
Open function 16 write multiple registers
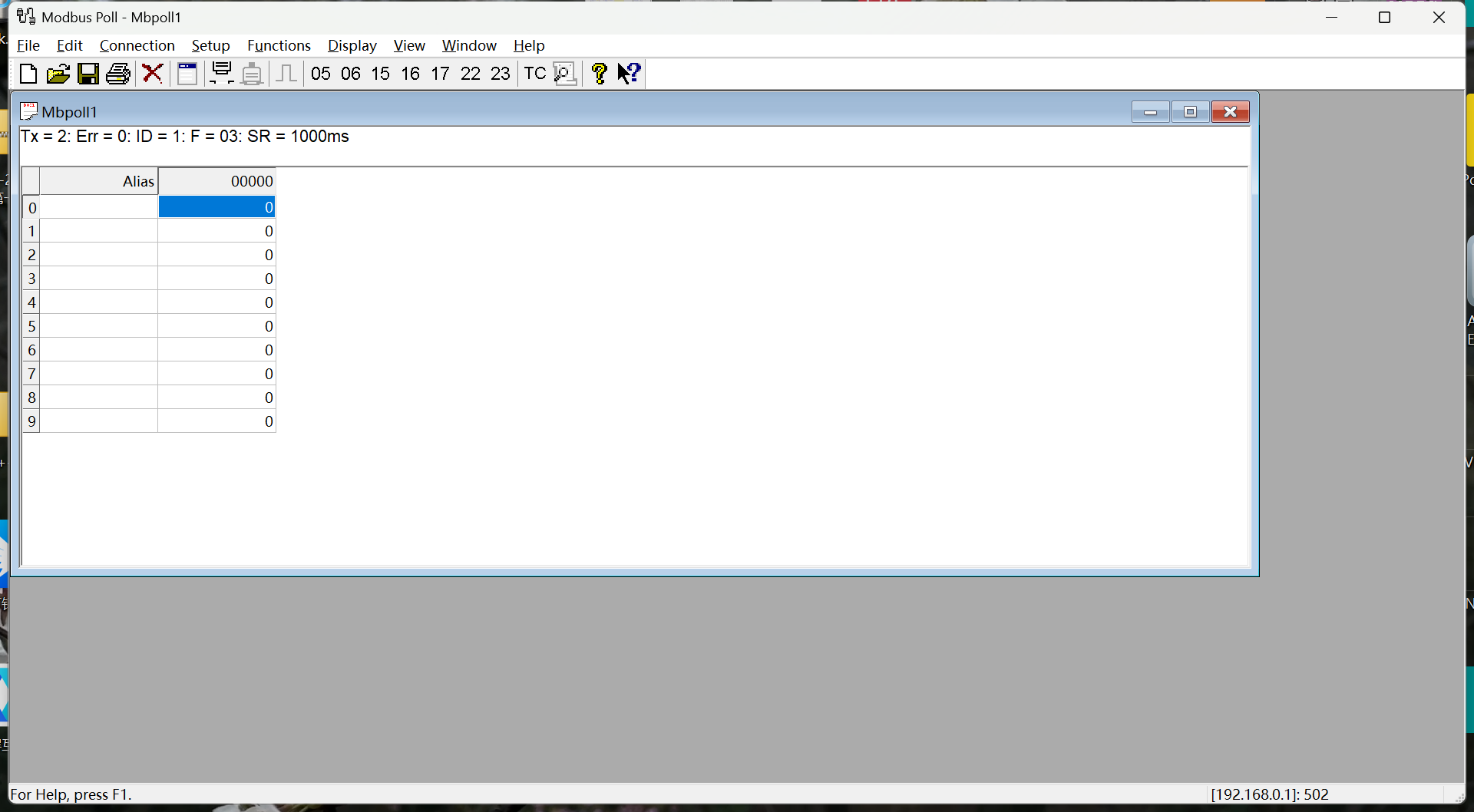point(411,74)
